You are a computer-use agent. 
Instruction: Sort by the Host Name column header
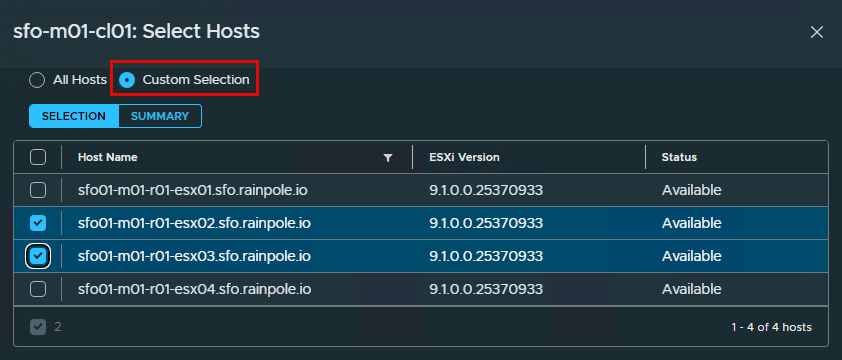[x=107, y=157]
